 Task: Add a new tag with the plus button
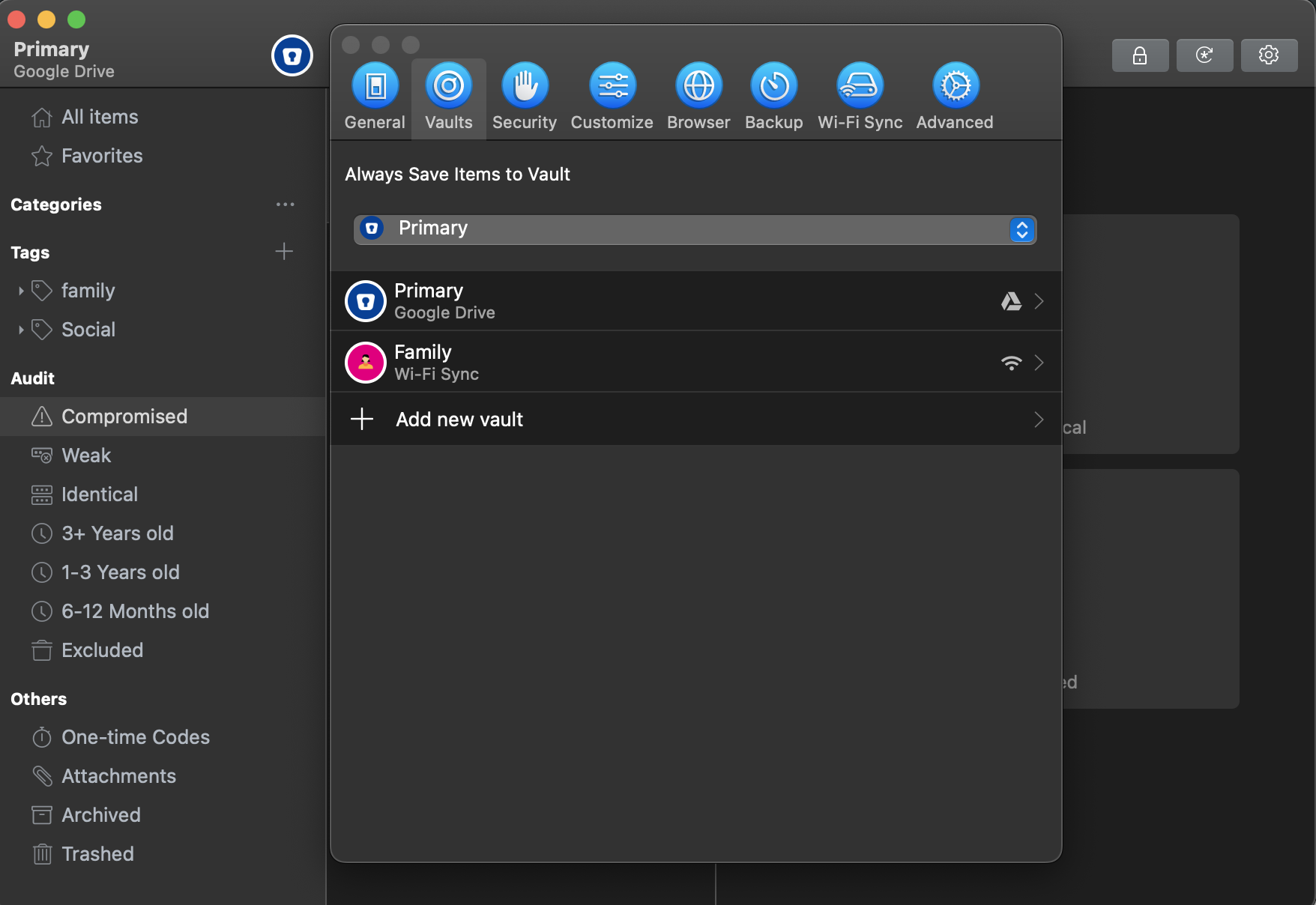pyautogui.click(x=284, y=251)
